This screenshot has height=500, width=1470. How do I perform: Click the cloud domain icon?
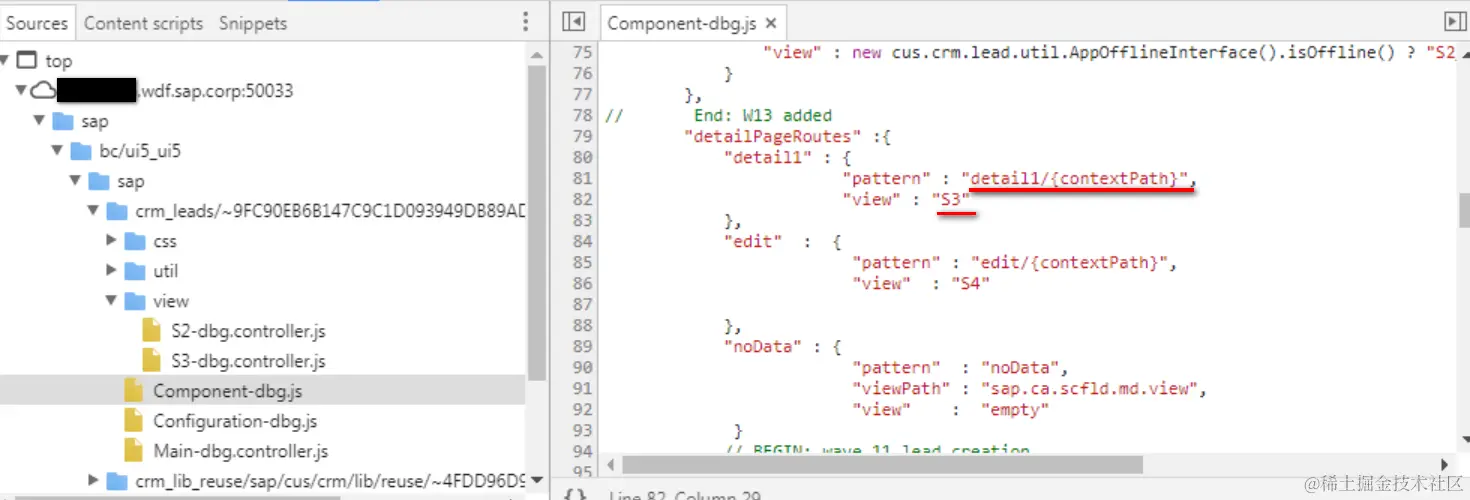pos(42,91)
